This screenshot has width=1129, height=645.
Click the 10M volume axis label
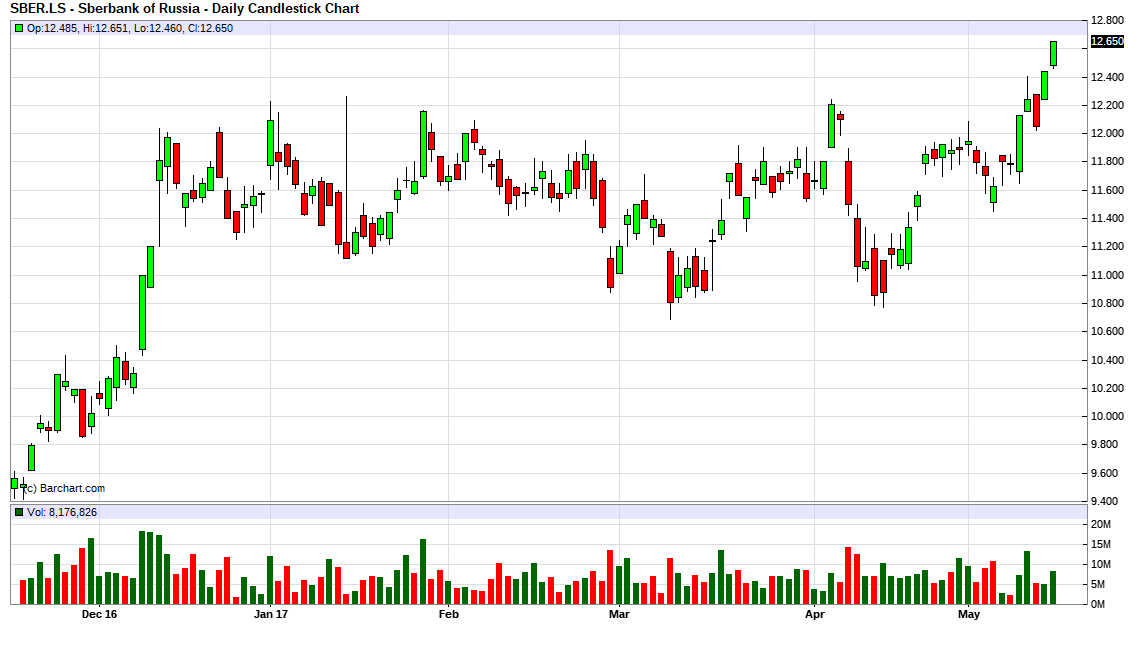tap(1101, 564)
